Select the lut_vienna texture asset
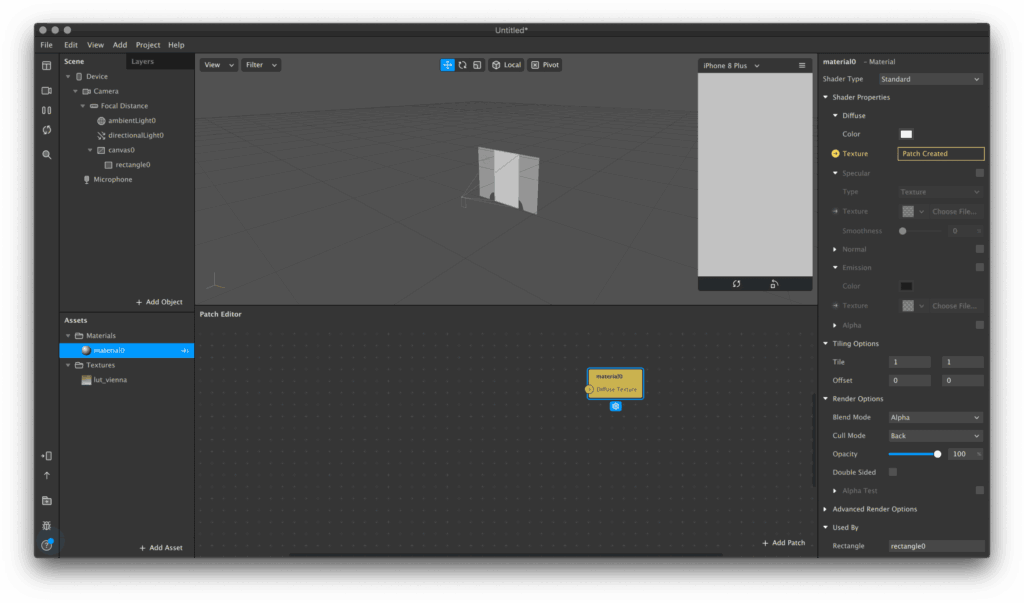The width and height of the screenshot is (1024, 603). [x=103, y=380]
